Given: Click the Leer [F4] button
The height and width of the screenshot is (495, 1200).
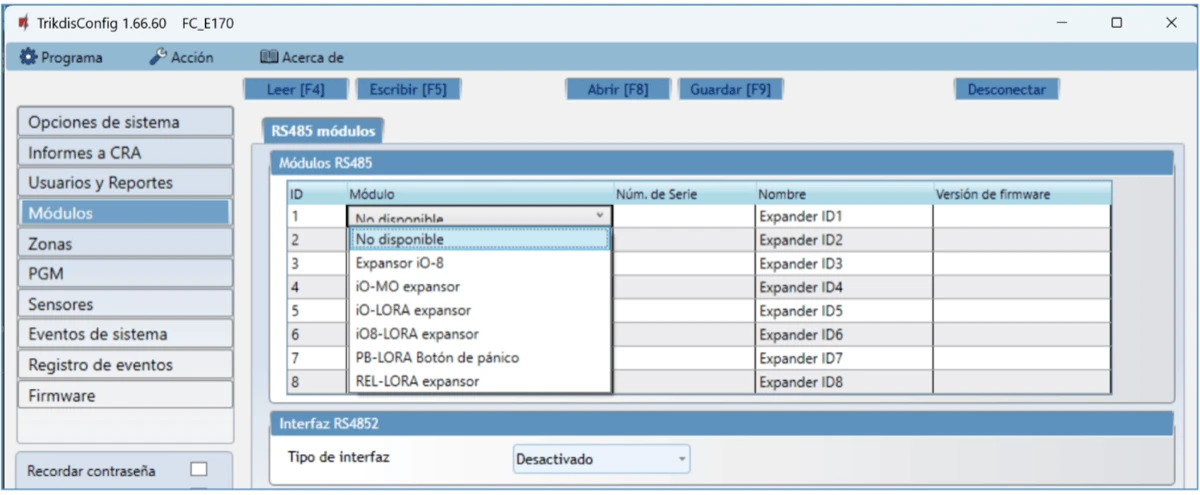Looking at the screenshot, I should click(x=295, y=89).
